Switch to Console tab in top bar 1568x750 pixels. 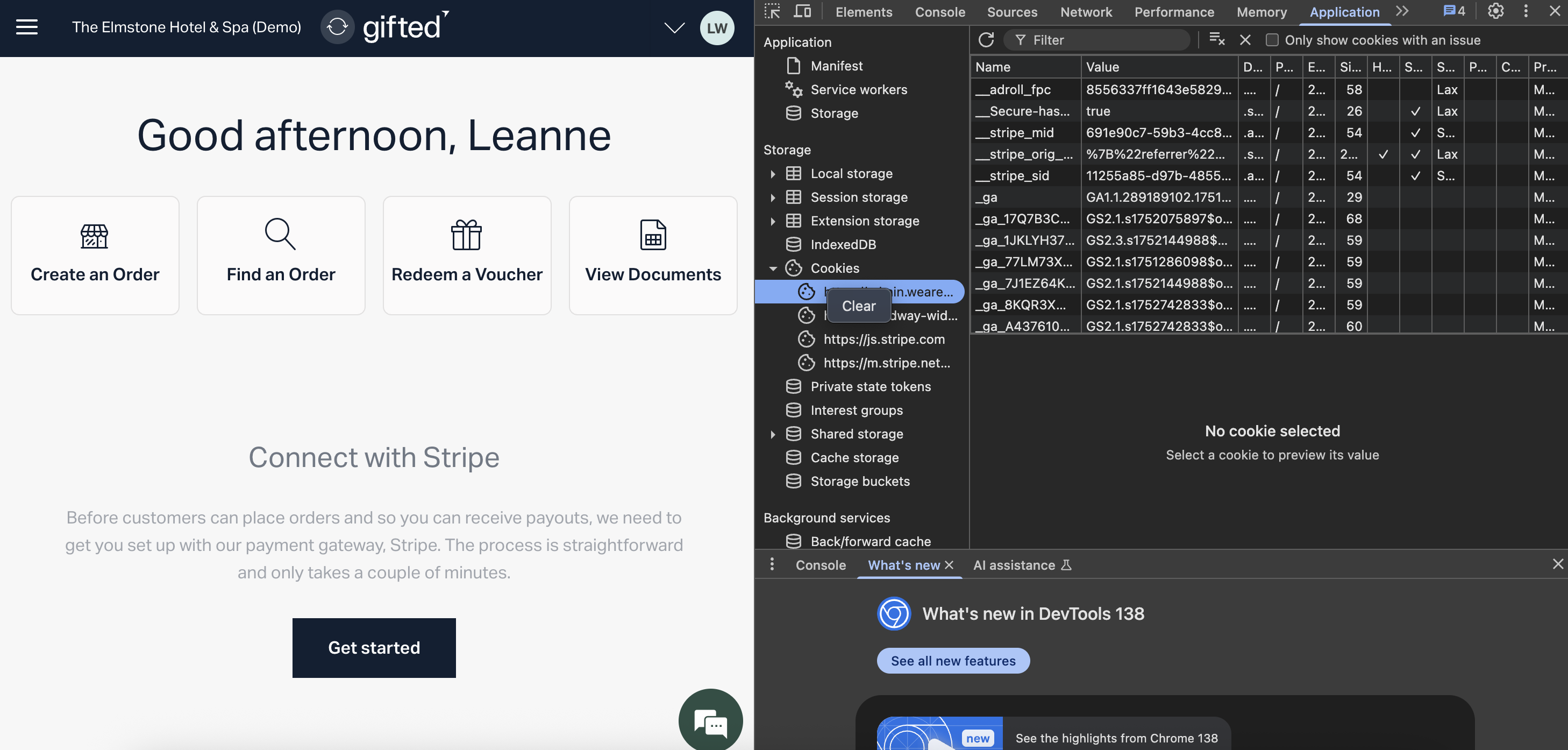(940, 12)
